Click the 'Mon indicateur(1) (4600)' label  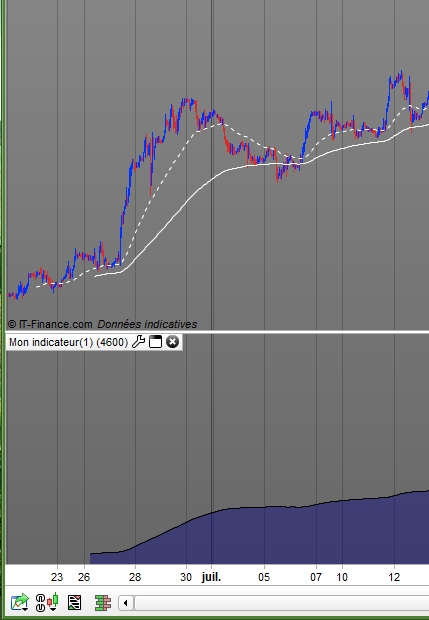coord(68,342)
